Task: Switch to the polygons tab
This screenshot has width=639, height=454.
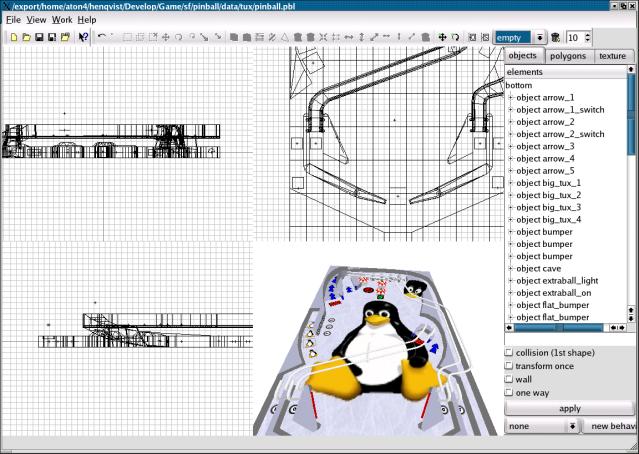Action: coord(568,56)
